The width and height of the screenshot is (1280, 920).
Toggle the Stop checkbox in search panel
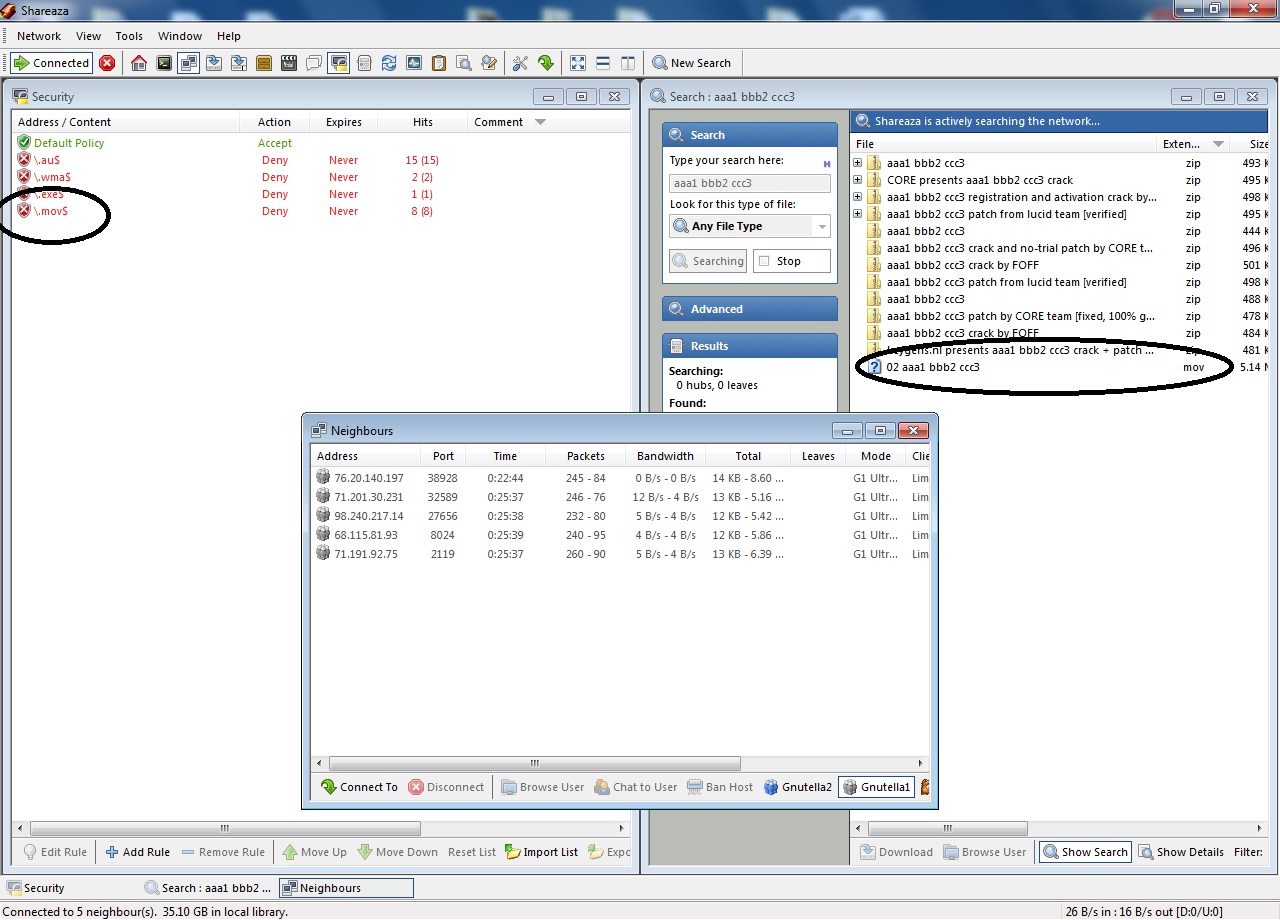[x=765, y=261]
